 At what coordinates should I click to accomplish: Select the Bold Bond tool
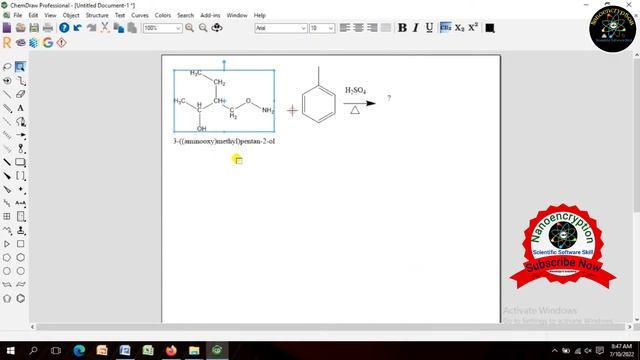pos(7,162)
